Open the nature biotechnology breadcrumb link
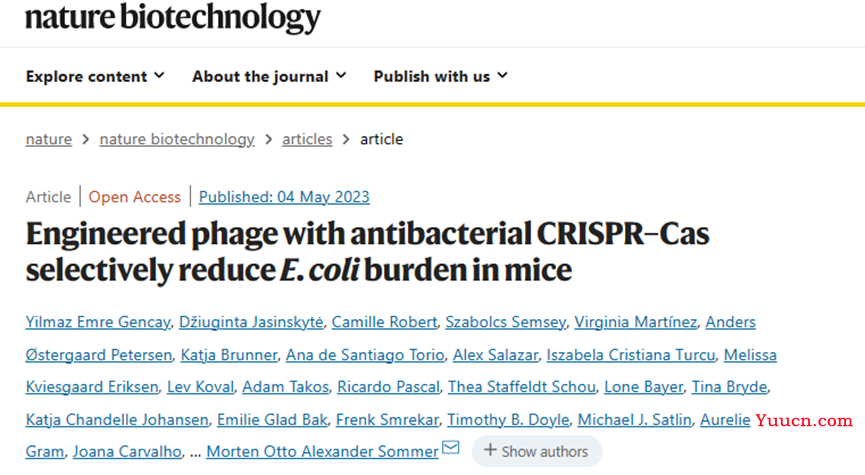 [x=177, y=139]
